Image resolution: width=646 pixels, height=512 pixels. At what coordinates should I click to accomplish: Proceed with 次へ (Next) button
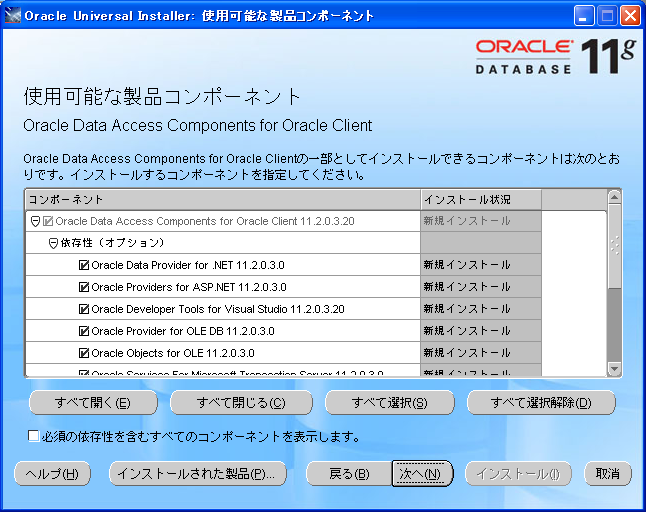422,473
